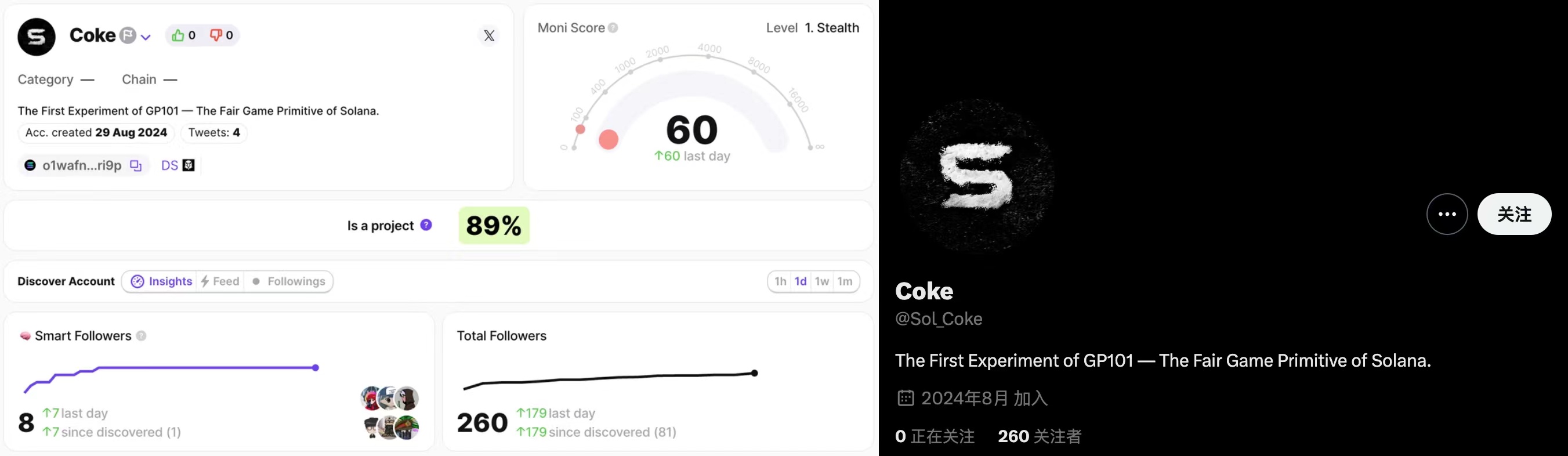Switch to the Feed tab
1568x456 pixels.
(220, 281)
